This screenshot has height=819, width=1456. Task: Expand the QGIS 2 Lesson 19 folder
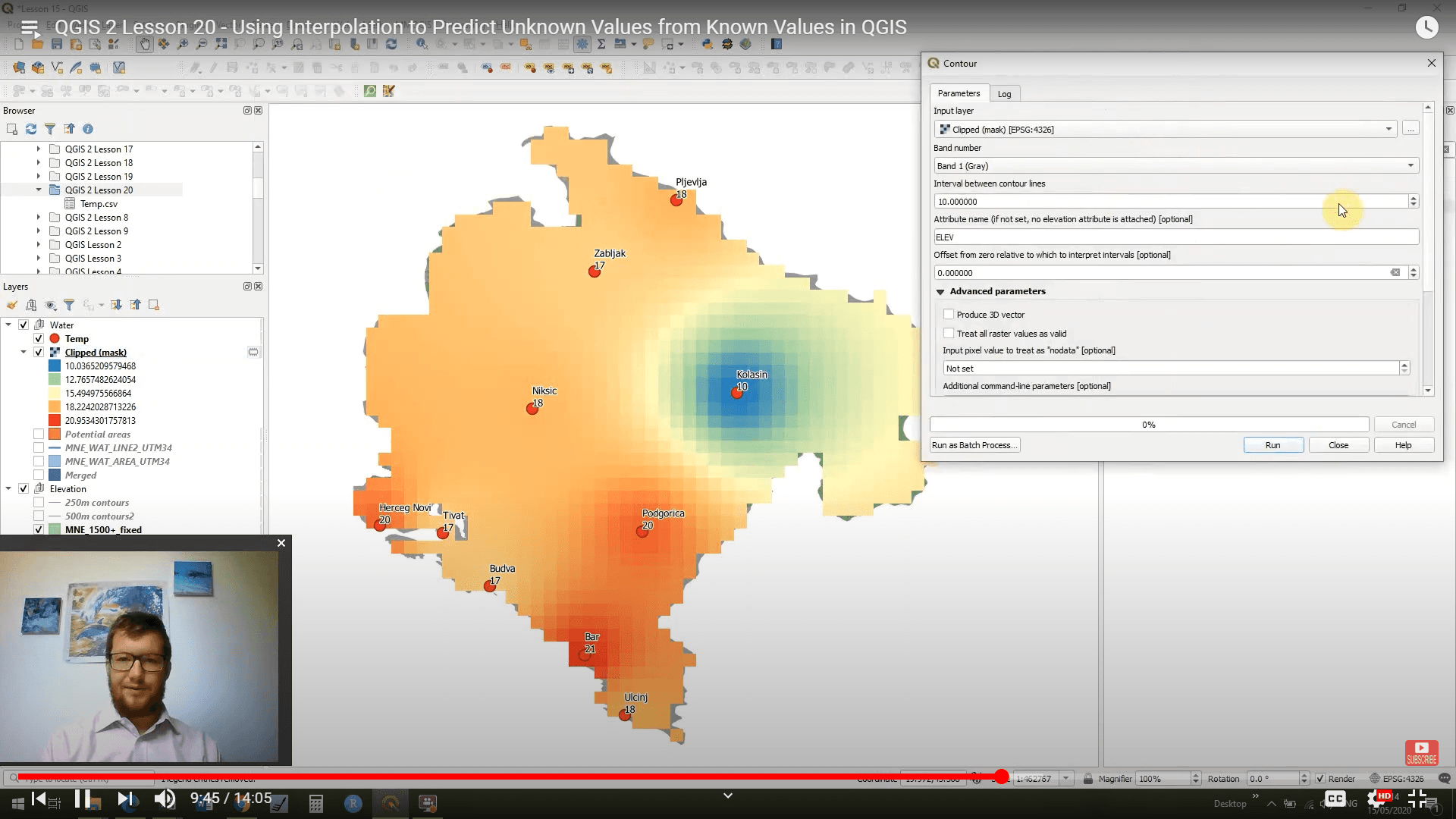click(39, 176)
